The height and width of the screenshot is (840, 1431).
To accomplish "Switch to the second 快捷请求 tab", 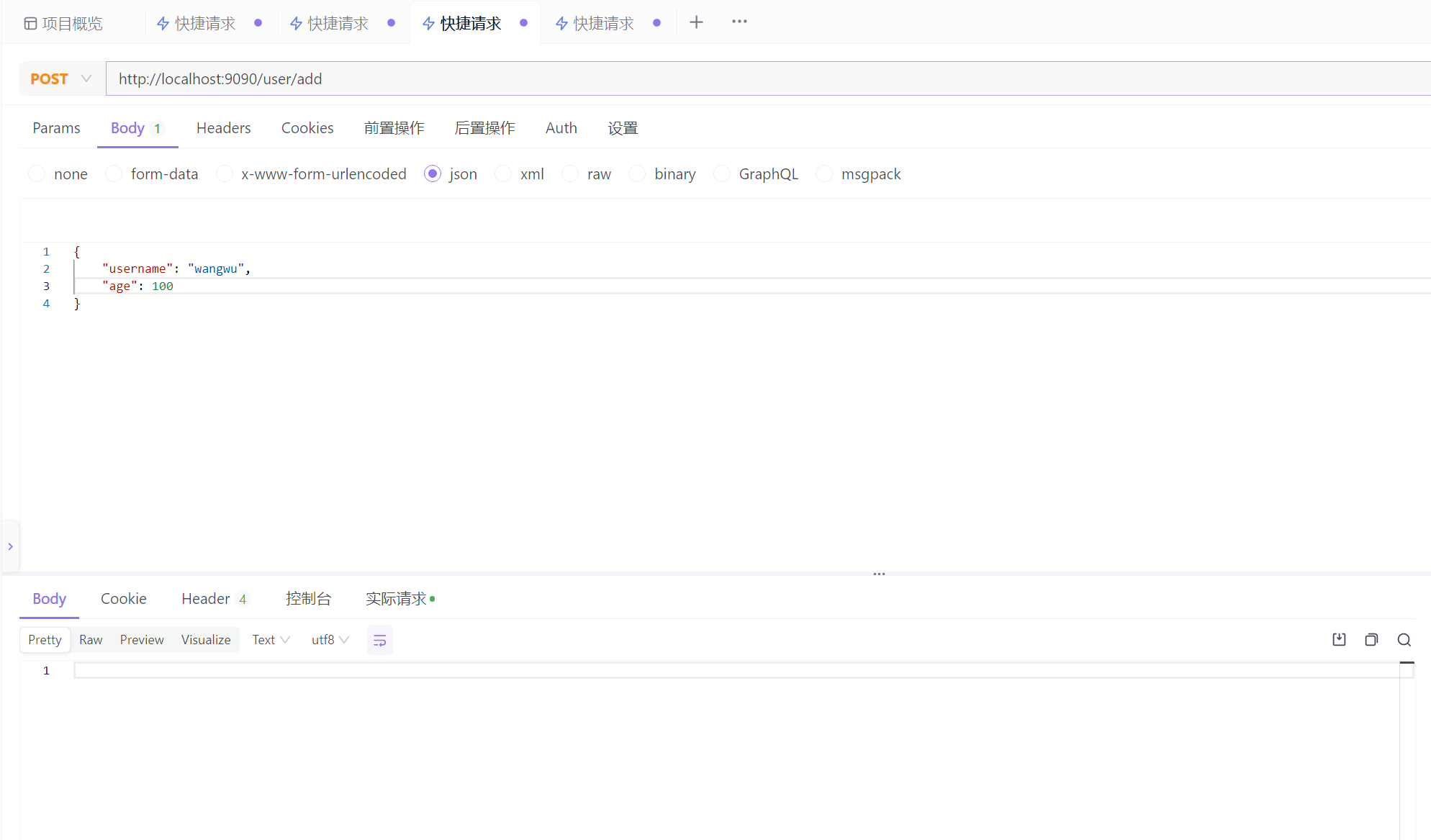I will click(329, 24).
